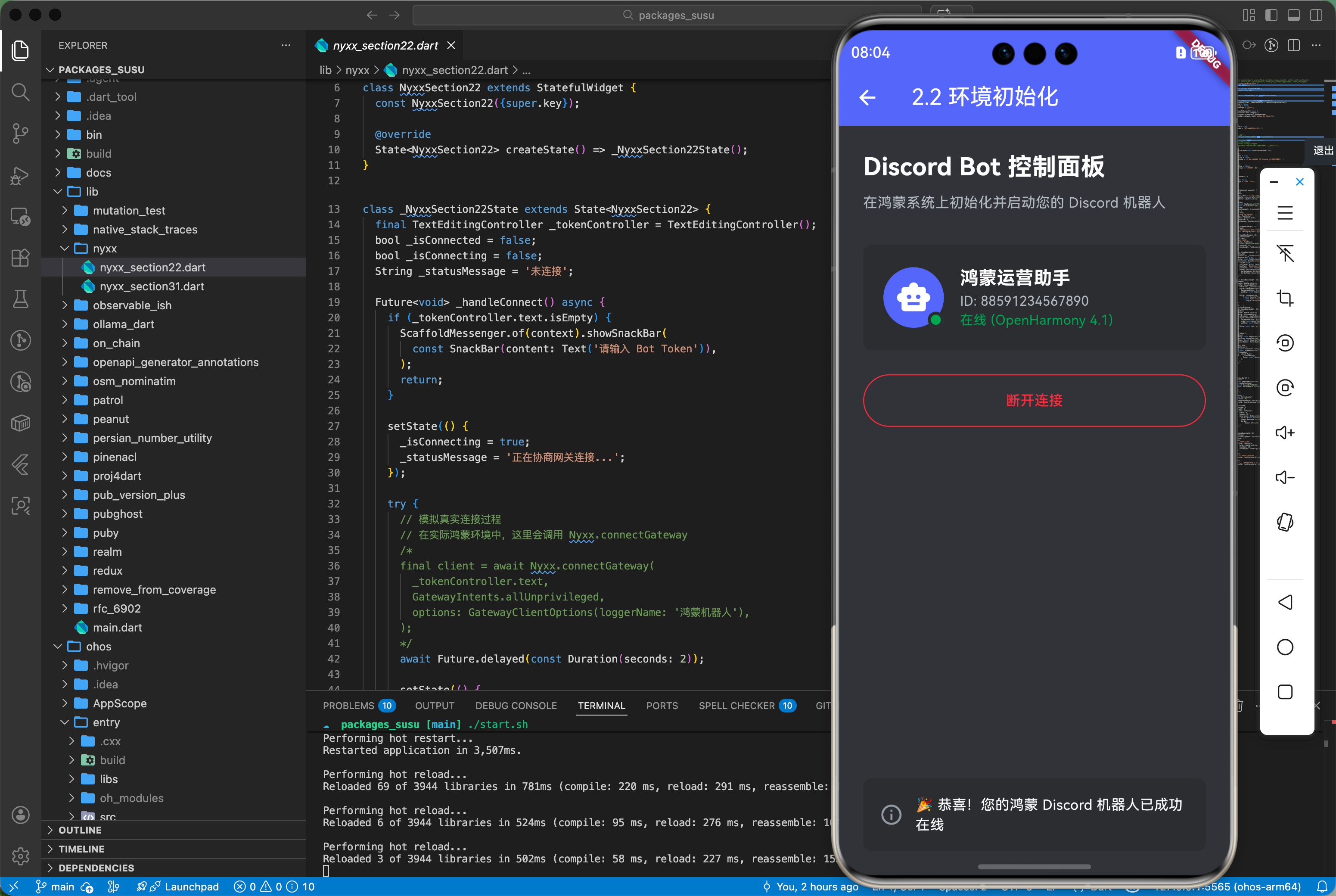Open main.dart in the explorer
1336x896 pixels.
pos(174,628)
